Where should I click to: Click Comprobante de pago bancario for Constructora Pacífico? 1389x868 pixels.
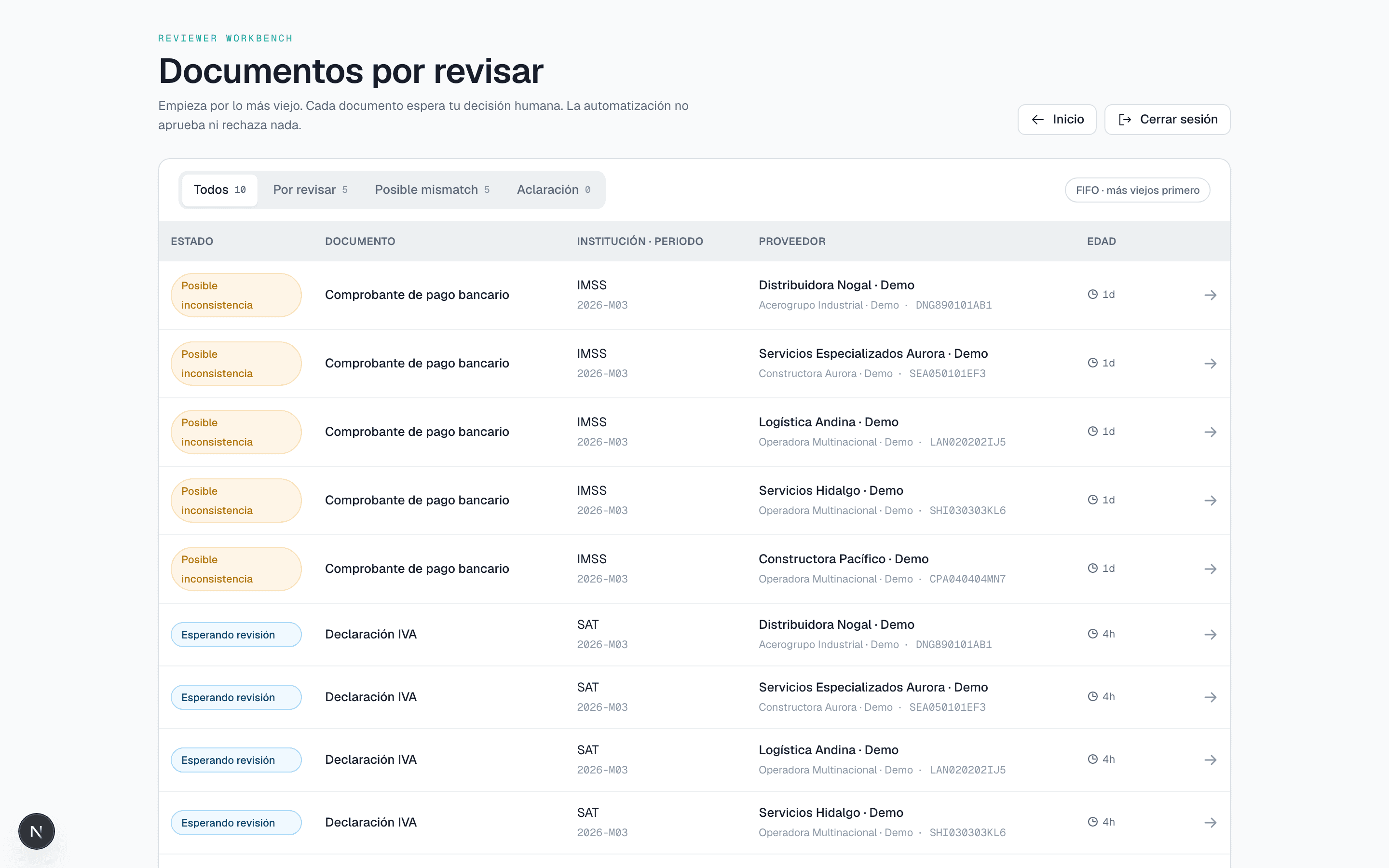pyautogui.click(x=417, y=569)
